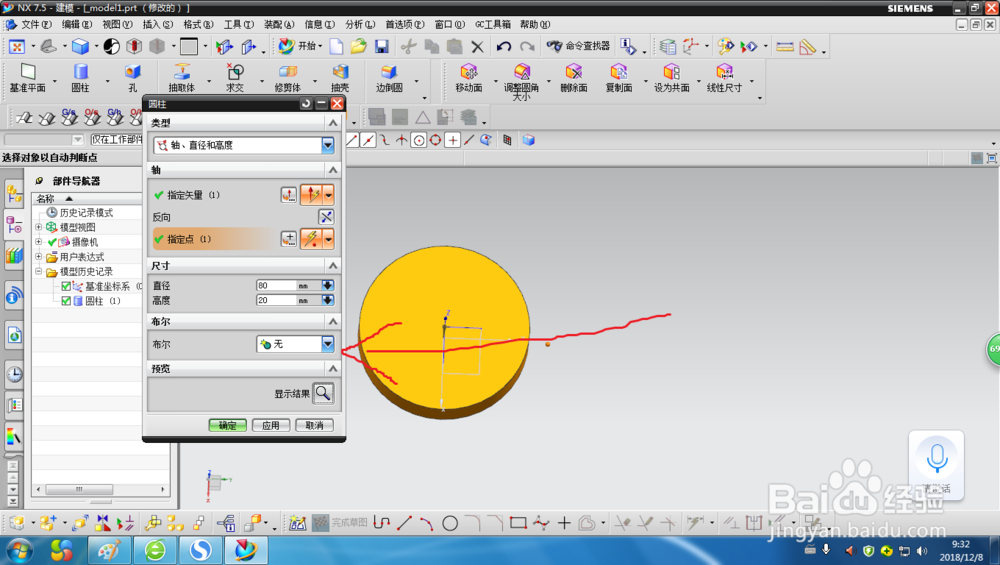1000x565 pixels.
Task: Toggle the 圆柱 (1) feature checkbox
Action: [66, 301]
